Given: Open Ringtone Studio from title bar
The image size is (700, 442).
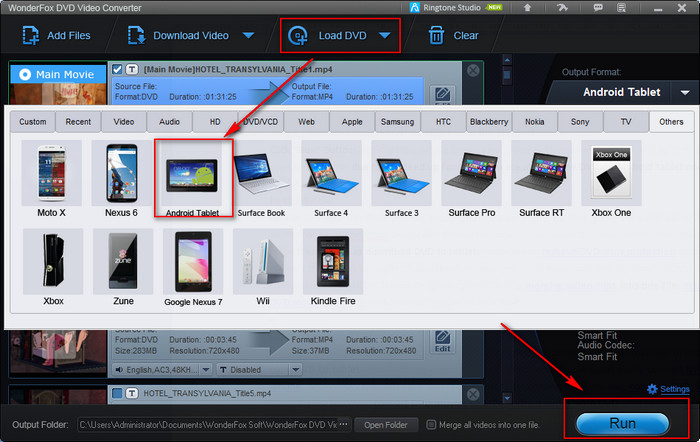Looking at the screenshot, I should click(x=456, y=8).
